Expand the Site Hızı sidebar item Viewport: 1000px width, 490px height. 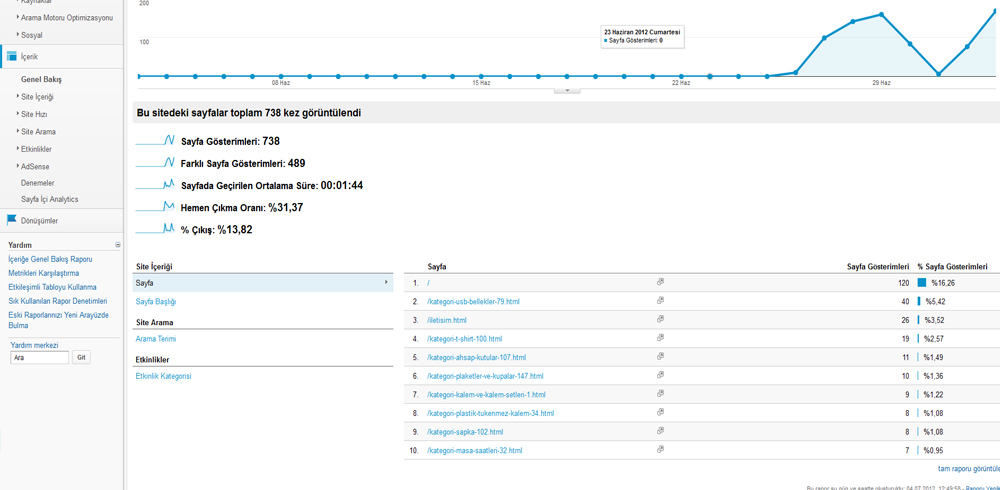(x=31, y=114)
